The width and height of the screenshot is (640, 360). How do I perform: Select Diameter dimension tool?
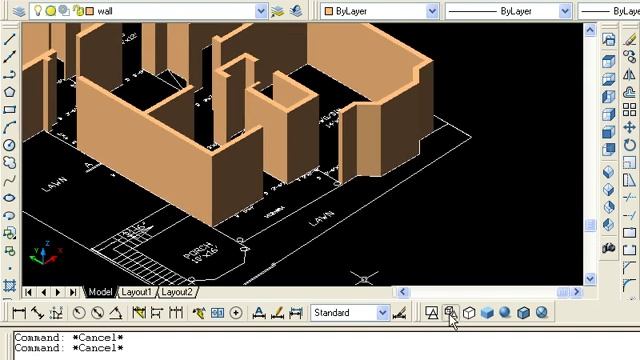(x=97, y=313)
